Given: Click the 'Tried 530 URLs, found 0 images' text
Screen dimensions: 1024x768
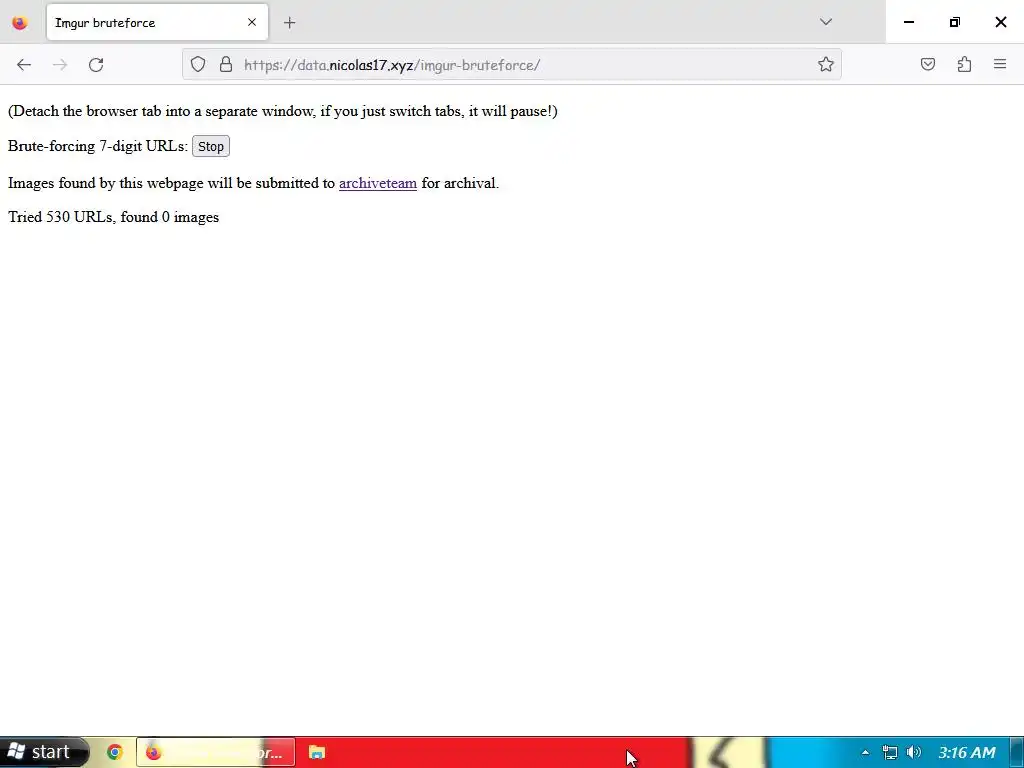Looking at the screenshot, I should tap(114, 217).
